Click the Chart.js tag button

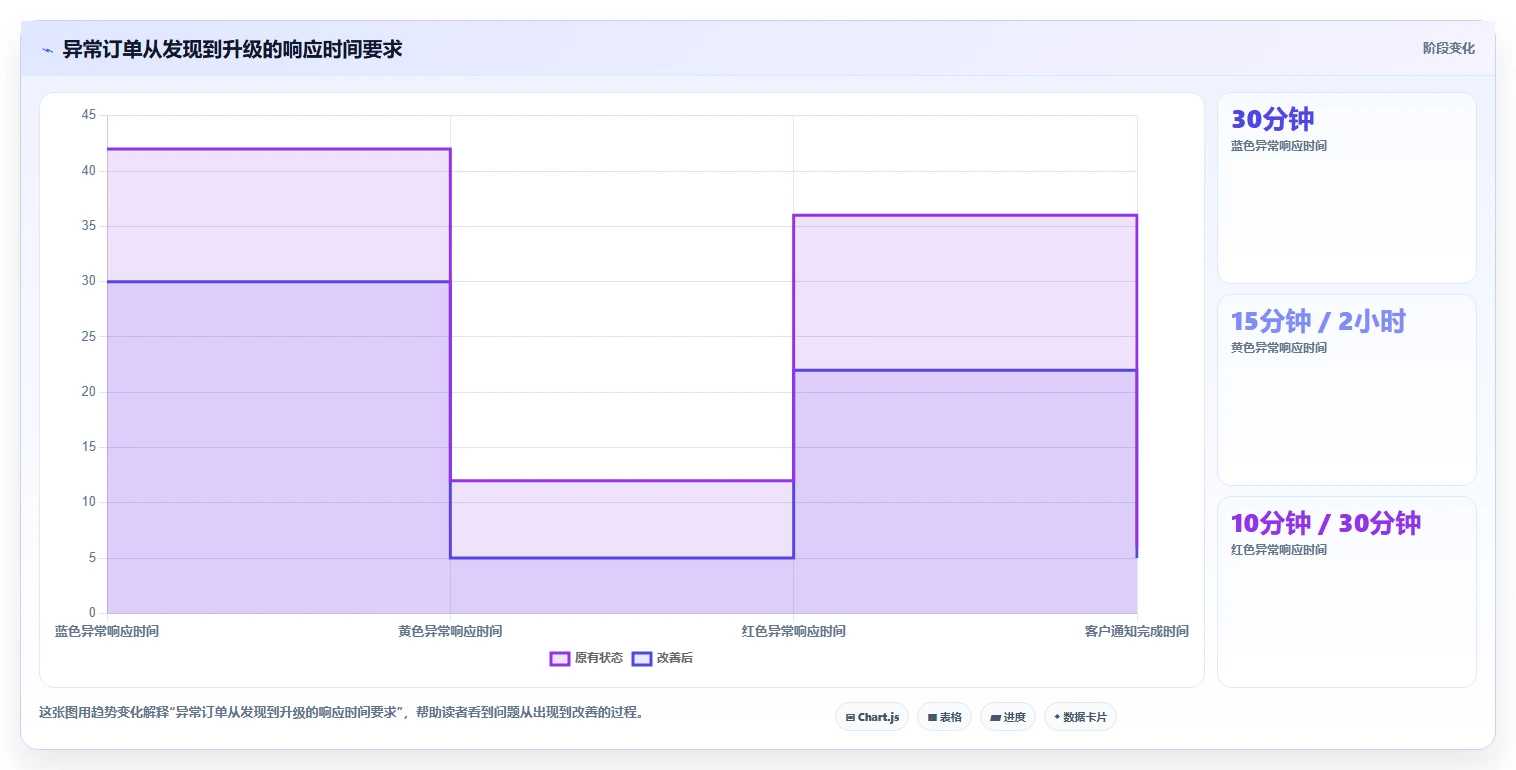872,717
